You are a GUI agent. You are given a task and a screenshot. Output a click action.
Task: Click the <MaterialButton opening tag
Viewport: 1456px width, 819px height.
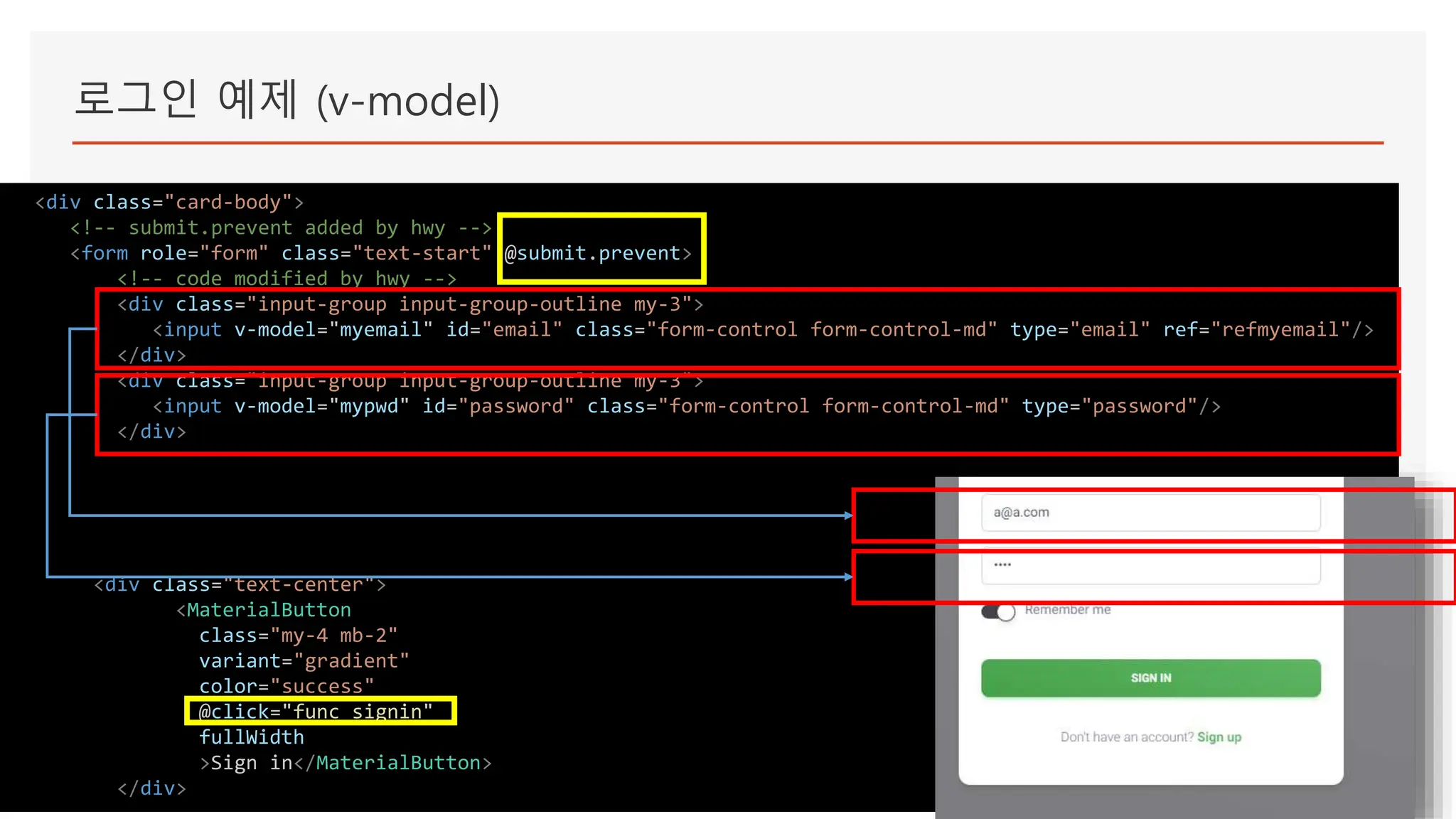264,610
